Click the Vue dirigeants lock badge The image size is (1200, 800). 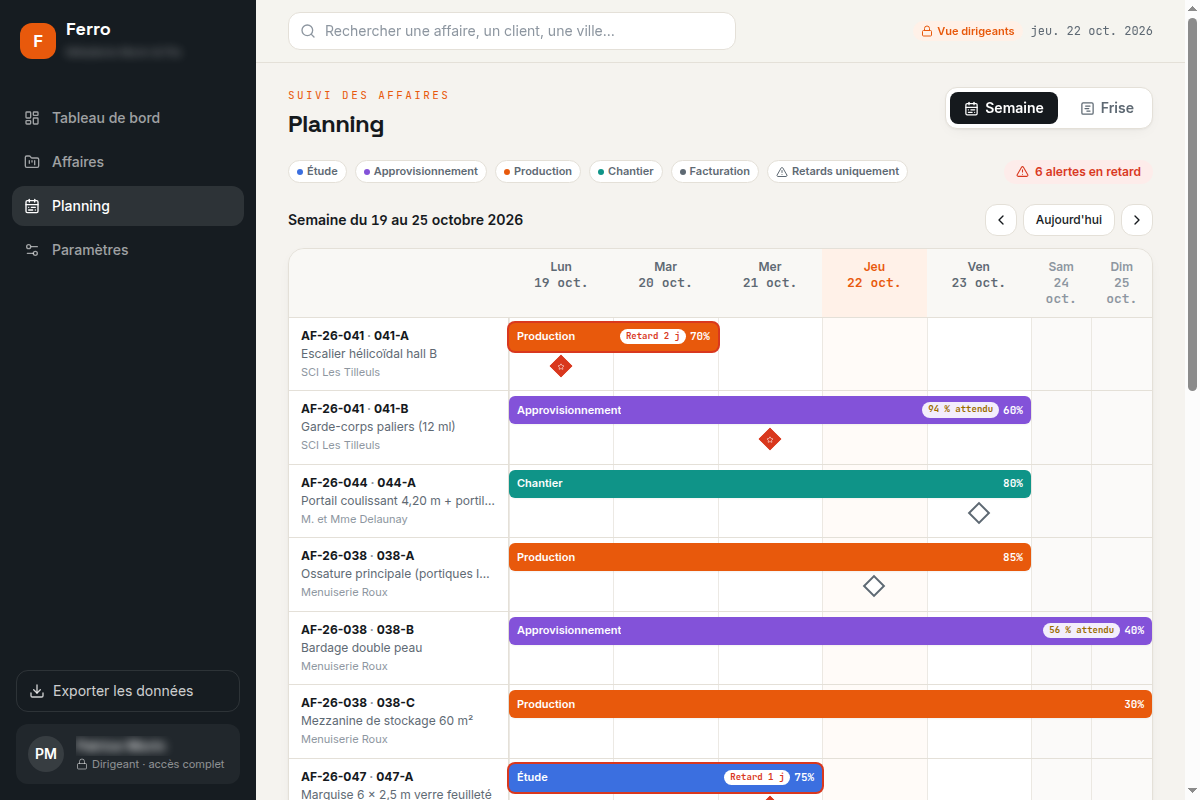click(967, 31)
